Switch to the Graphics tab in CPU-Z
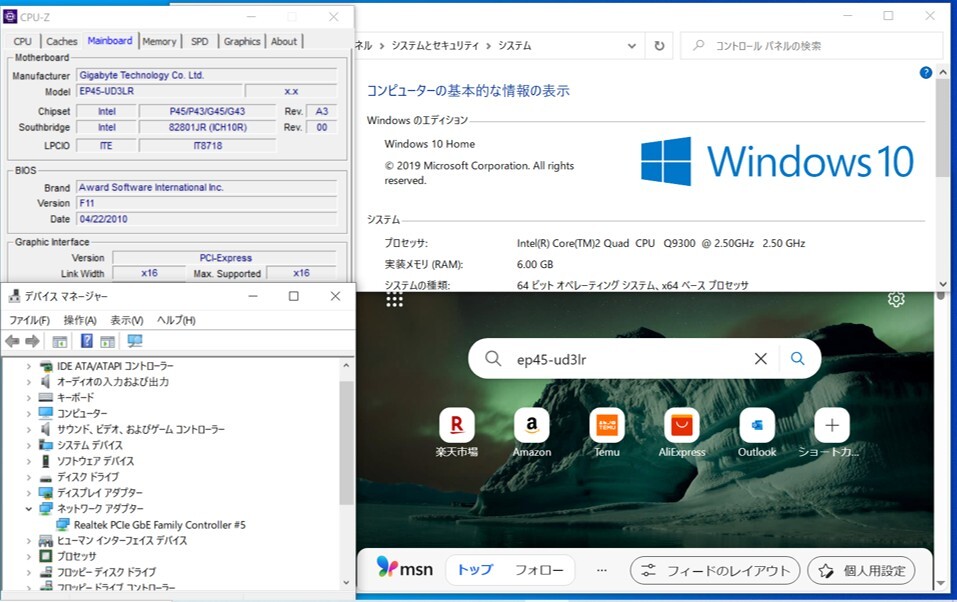The height and width of the screenshot is (602, 957). pyautogui.click(x=242, y=42)
